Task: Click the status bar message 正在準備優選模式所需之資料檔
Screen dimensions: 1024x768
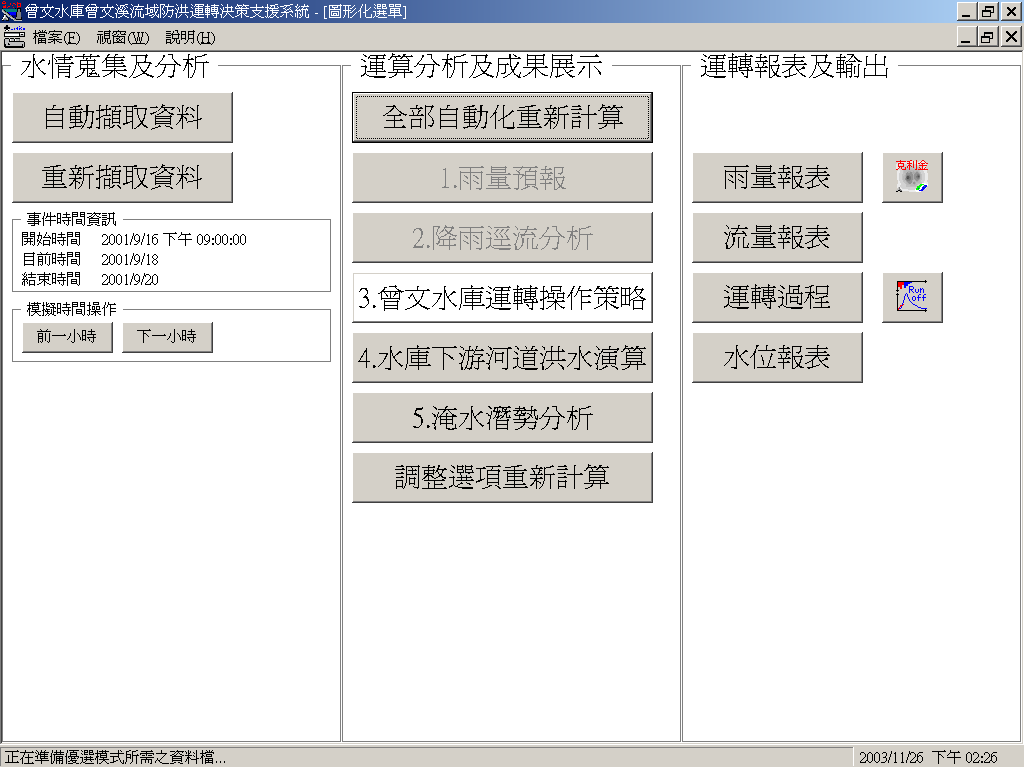Action: coord(116,758)
